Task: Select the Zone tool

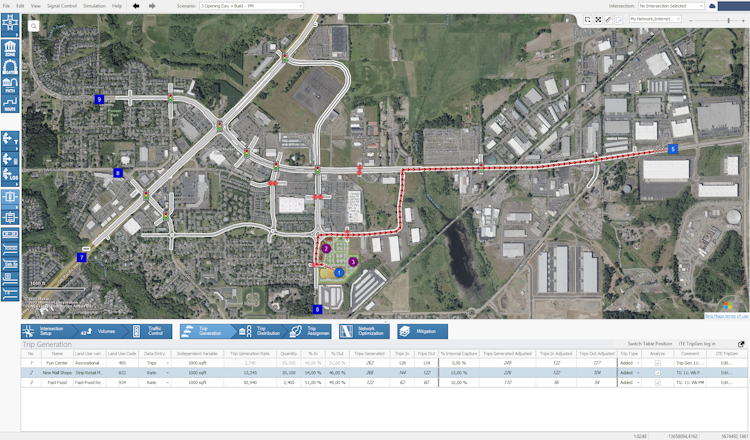Action: 10,48
